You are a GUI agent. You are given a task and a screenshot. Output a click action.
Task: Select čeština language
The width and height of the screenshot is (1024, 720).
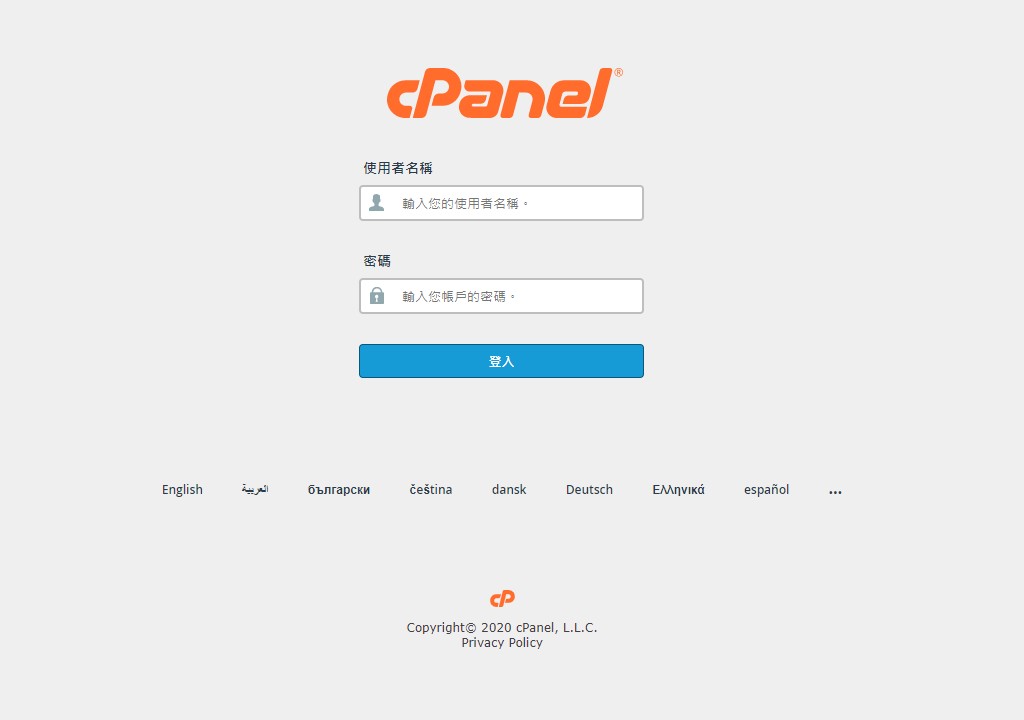pos(431,489)
